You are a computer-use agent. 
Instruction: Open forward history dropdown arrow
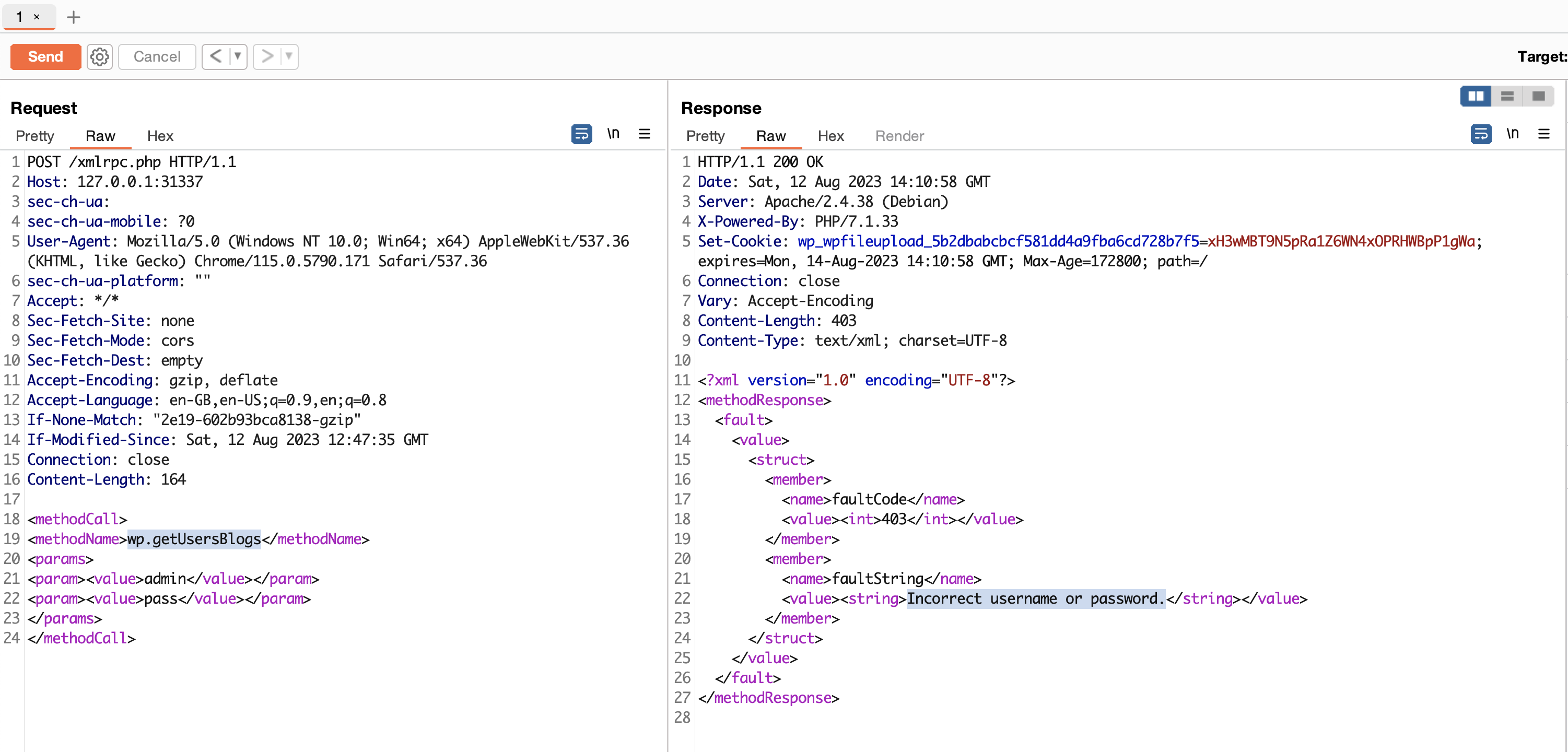pyautogui.click(x=289, y=56)
